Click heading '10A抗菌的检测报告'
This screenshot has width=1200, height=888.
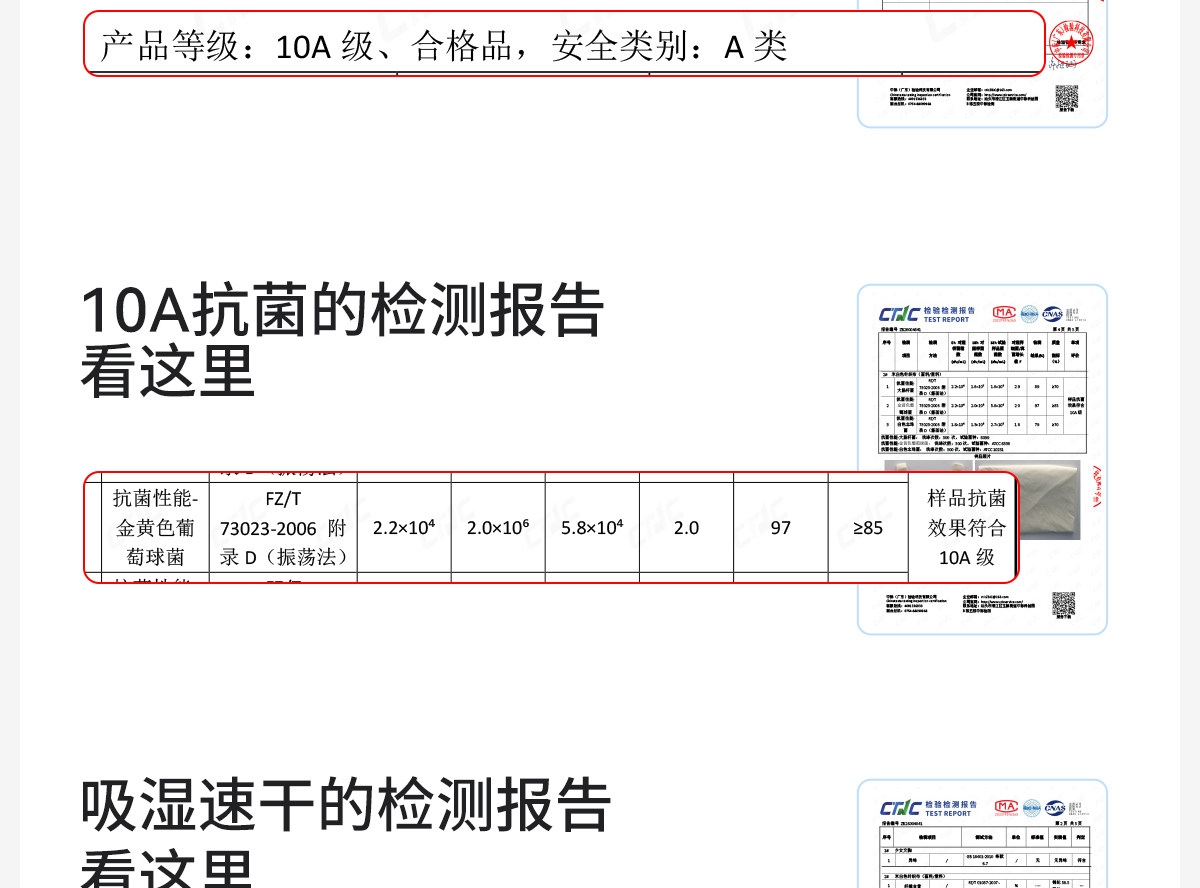pos(342,311)
